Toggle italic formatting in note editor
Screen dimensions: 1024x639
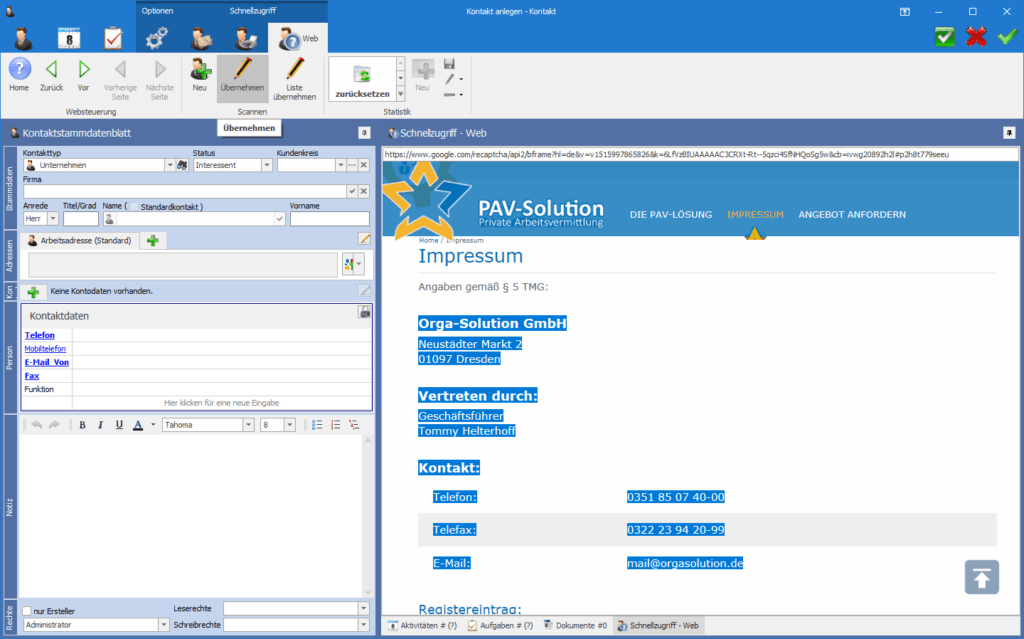coord(101,425)
